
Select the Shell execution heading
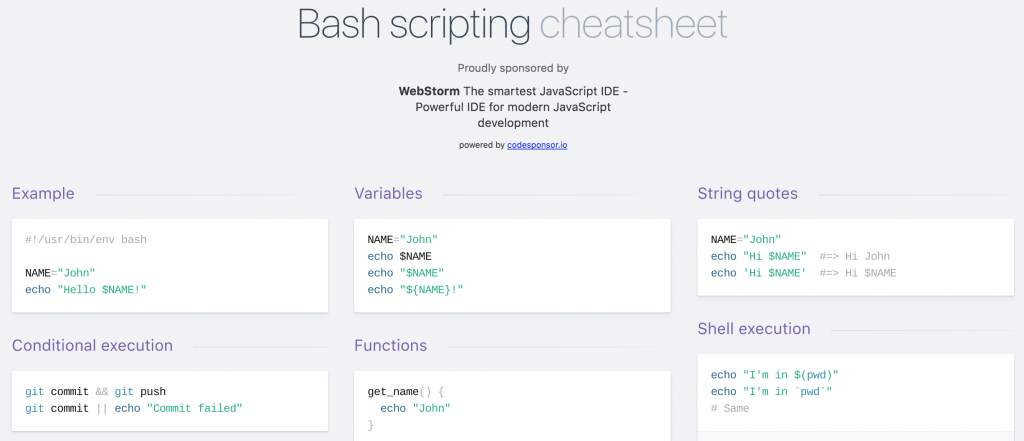[x=754, y=328]
